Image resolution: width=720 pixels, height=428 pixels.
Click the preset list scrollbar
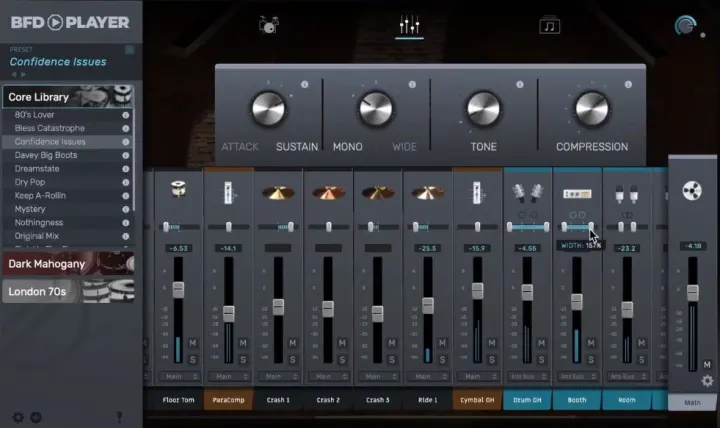(x=134, y=160)
